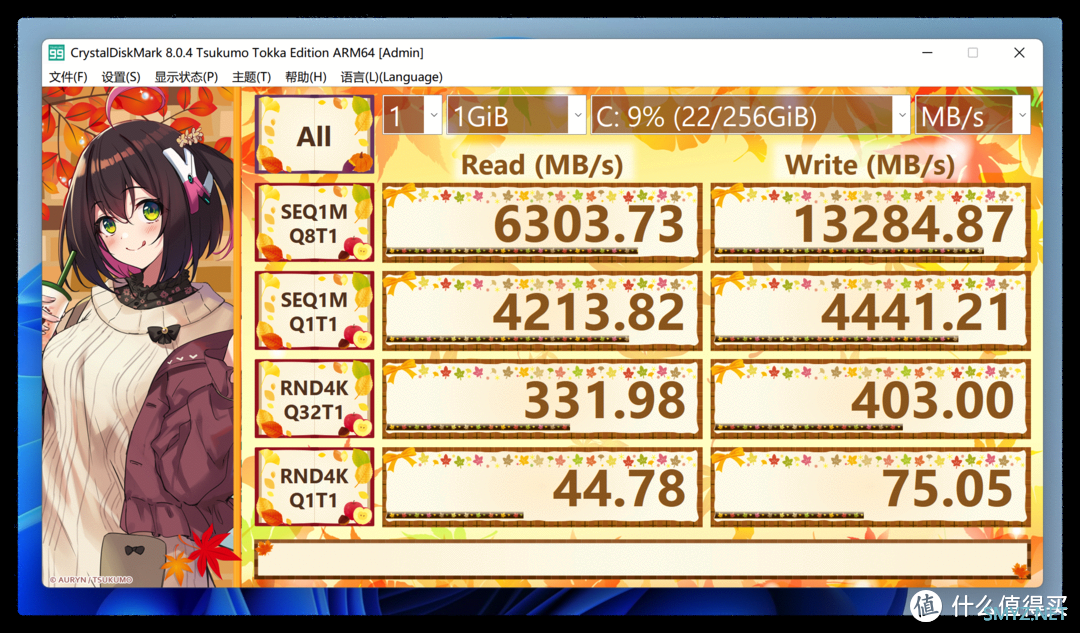Click the 403.00 random write result

871,399
